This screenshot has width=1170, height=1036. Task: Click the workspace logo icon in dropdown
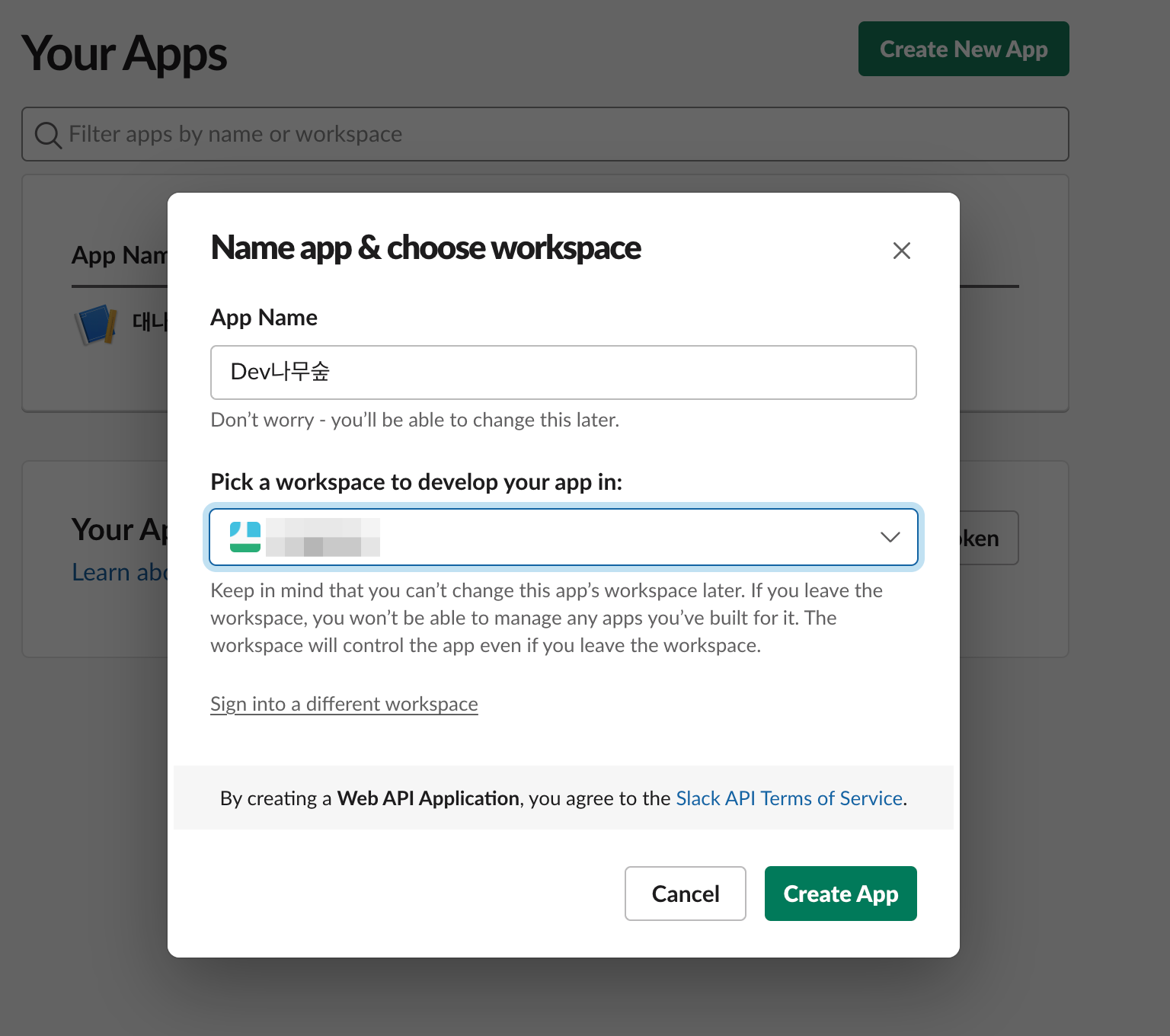tap(245, 537)
